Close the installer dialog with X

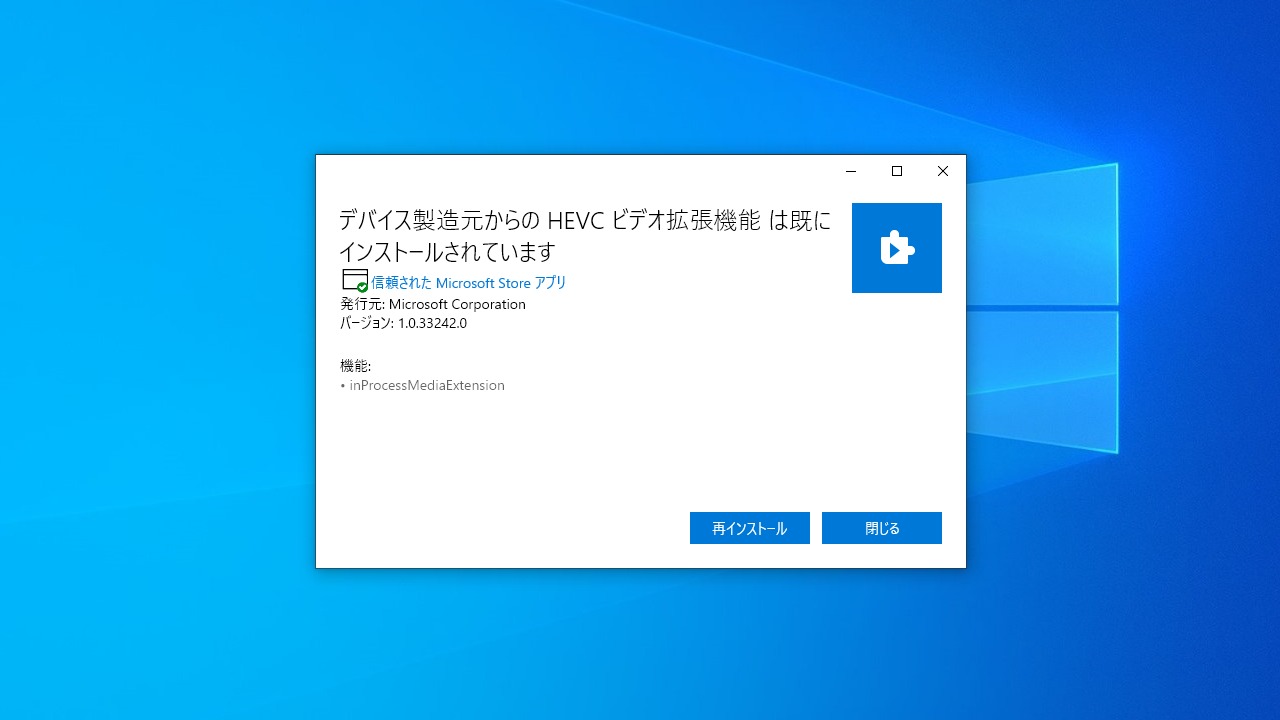[943, 171]
